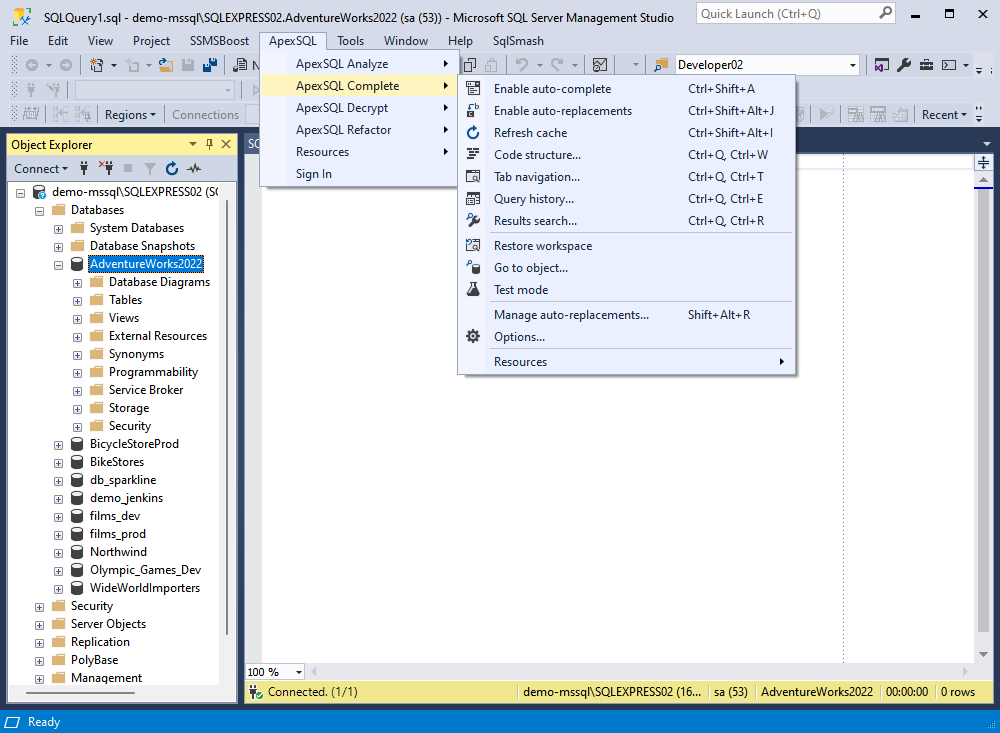The width and height of the screenshot is (1000, 733).
Task: Click the Activity Monitor icon in Object Explorer
Action: 194,168
